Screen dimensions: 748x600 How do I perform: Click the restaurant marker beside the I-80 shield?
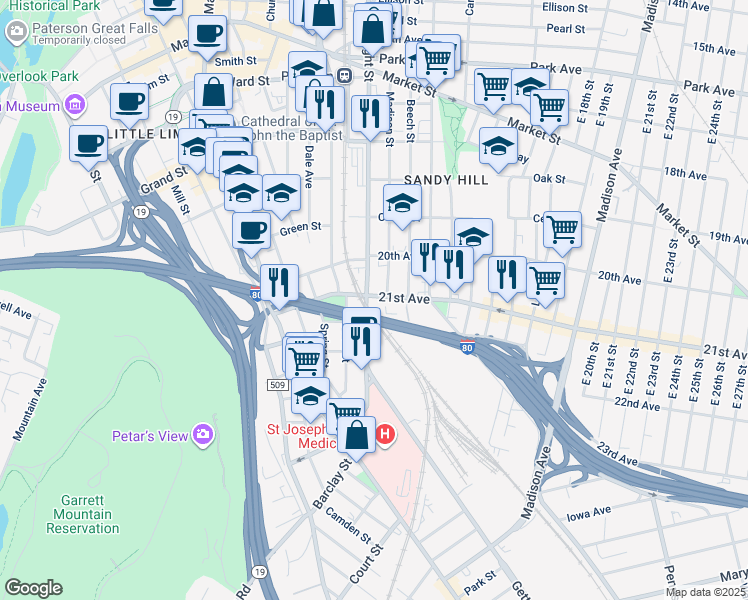280,284
